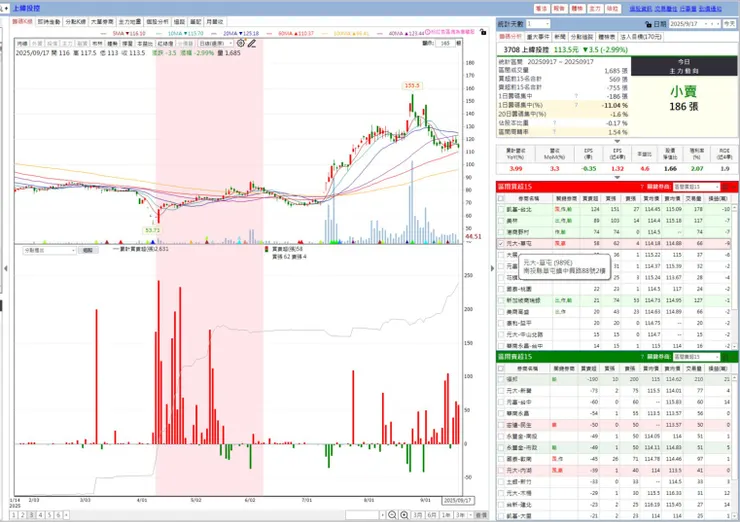This screenshot has width=740, height=522.
Task: Open the dropdown box left of the zoom icons
Action: point(365,515)
